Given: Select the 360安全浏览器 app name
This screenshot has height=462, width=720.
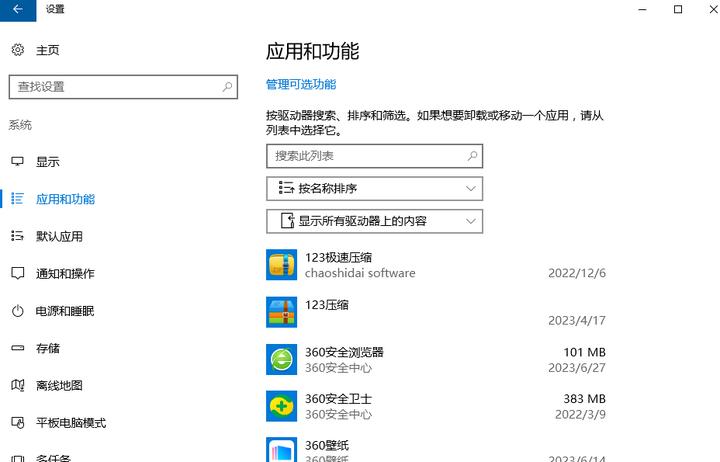Looking at the screenshot, I should coord(344,352).
